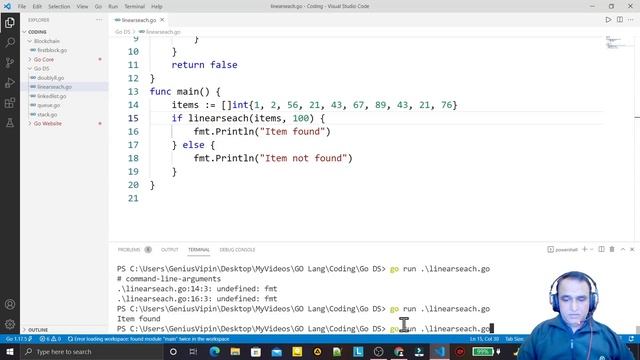Image resolution: width=640 pixels, height=360 pixels.
Task: Open File Explorer from taskbar
Action: point(235,351)
